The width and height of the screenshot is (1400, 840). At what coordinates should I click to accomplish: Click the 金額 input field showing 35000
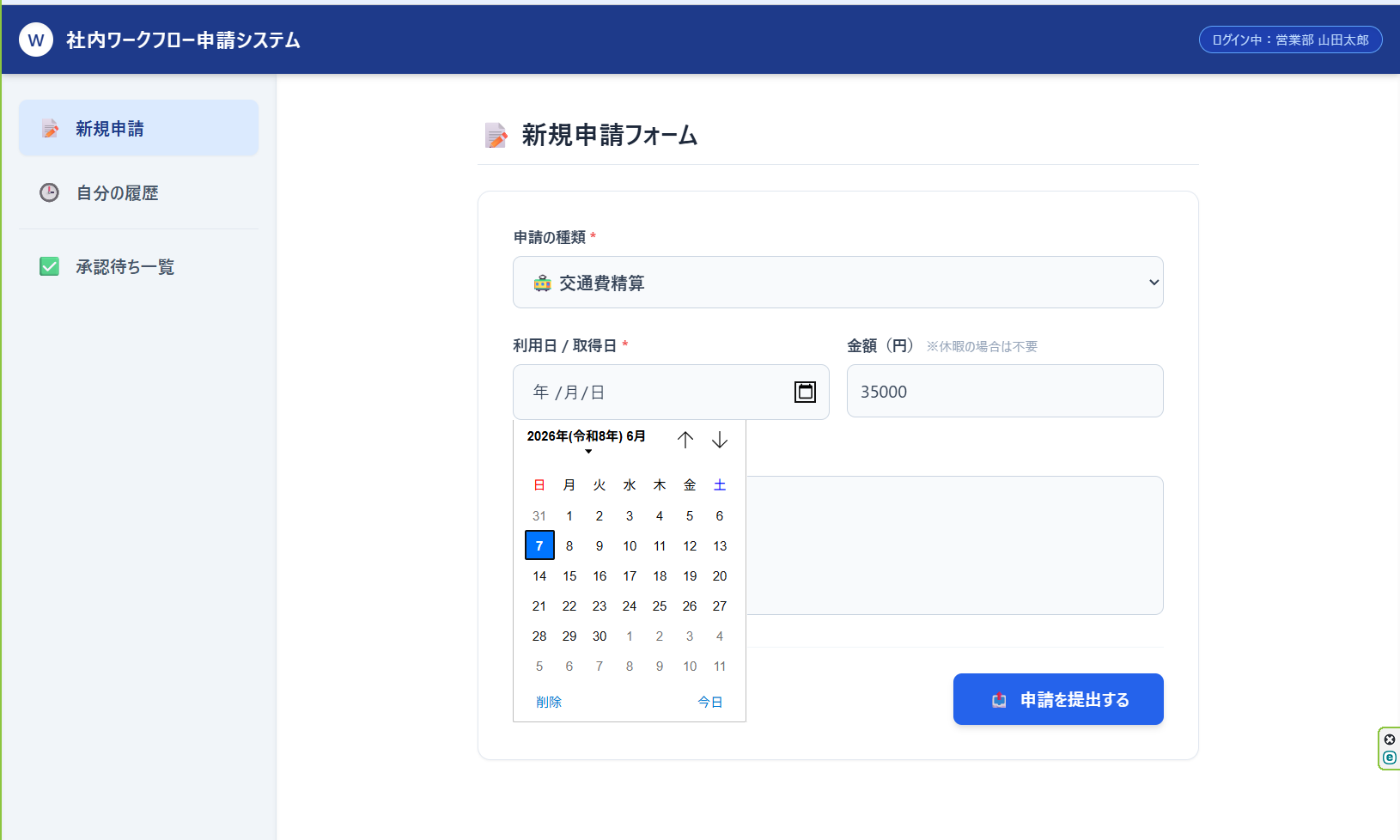click(x=1005, y=391)
